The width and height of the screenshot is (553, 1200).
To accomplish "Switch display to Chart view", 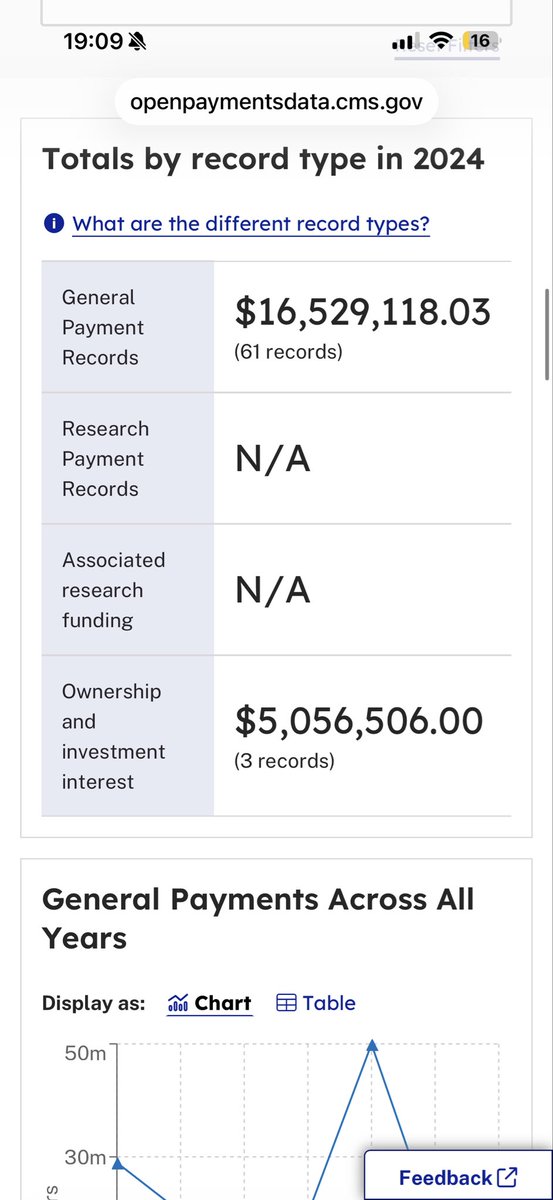I will [x=210, y=1003].
